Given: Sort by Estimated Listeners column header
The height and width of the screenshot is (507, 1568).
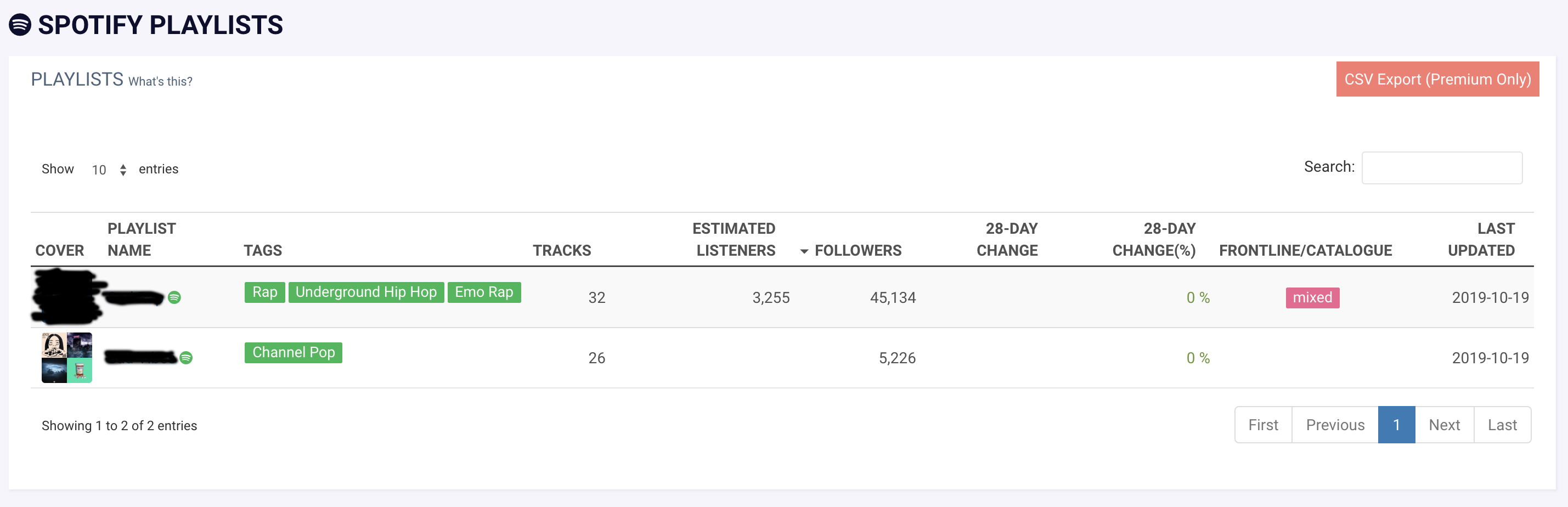Looking at the screenshot, I should click(x=735, y=239).
